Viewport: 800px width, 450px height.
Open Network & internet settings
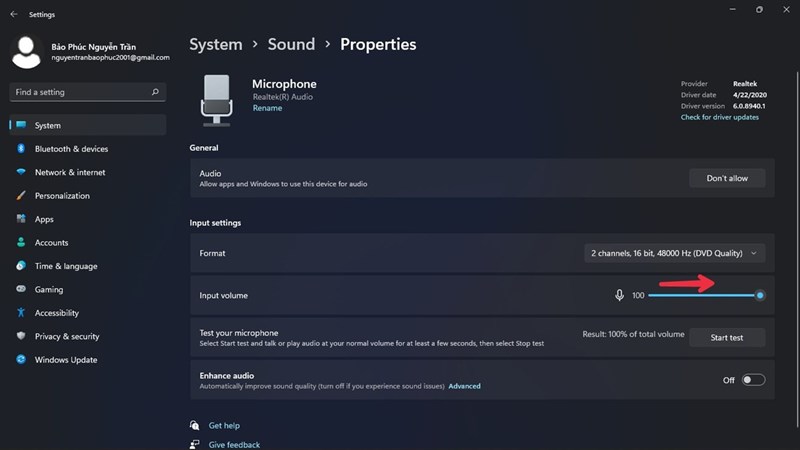pyautogui.click(x=69, y=172)
